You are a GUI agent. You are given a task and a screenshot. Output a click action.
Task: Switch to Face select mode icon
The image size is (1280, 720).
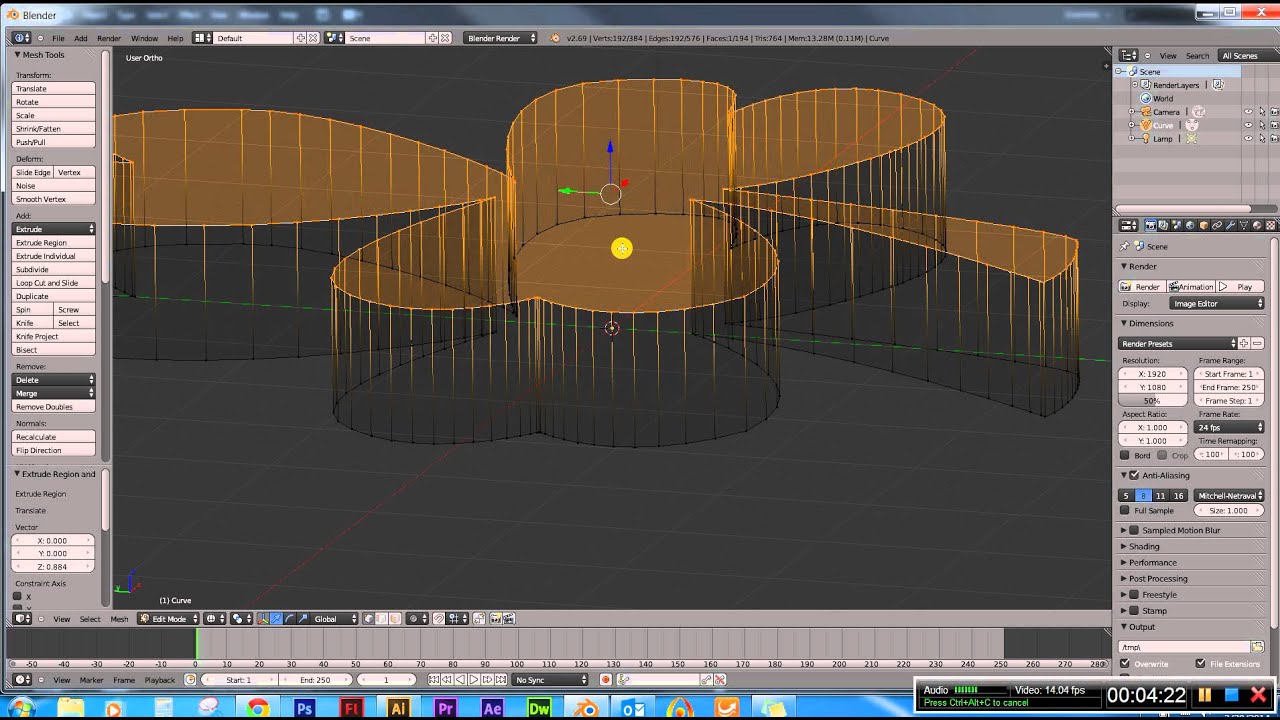[395, 619]
